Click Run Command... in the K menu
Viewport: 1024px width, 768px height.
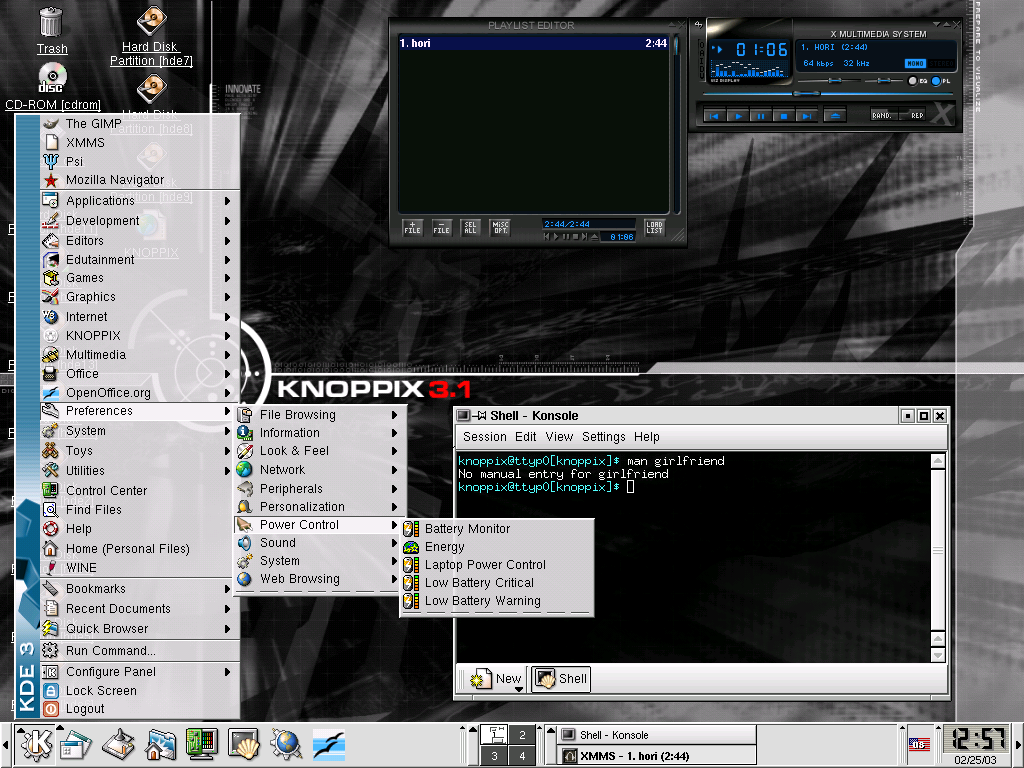click(139, 650)
